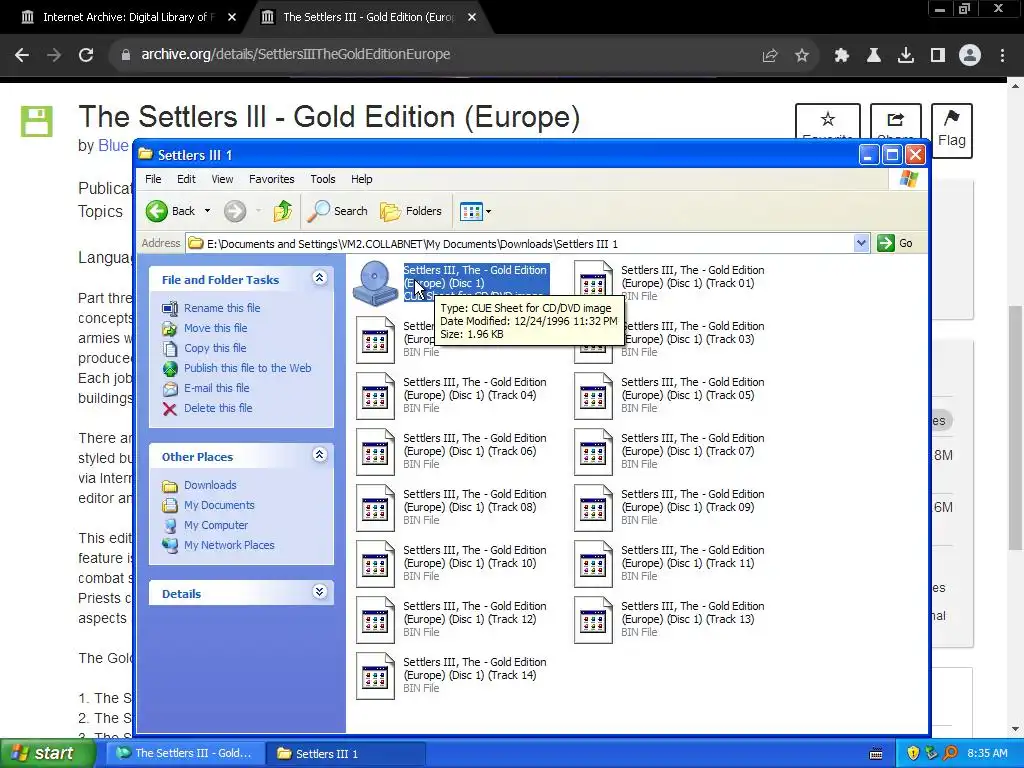Open the Tools menu
The width and height of the screenshot is (1024, 768).
tap(323, 179)
